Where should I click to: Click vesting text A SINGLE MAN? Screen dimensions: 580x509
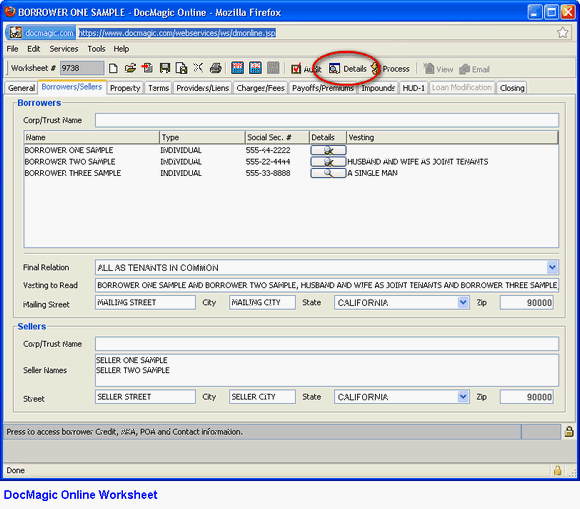pyautogui.click(x=372, y=173)
